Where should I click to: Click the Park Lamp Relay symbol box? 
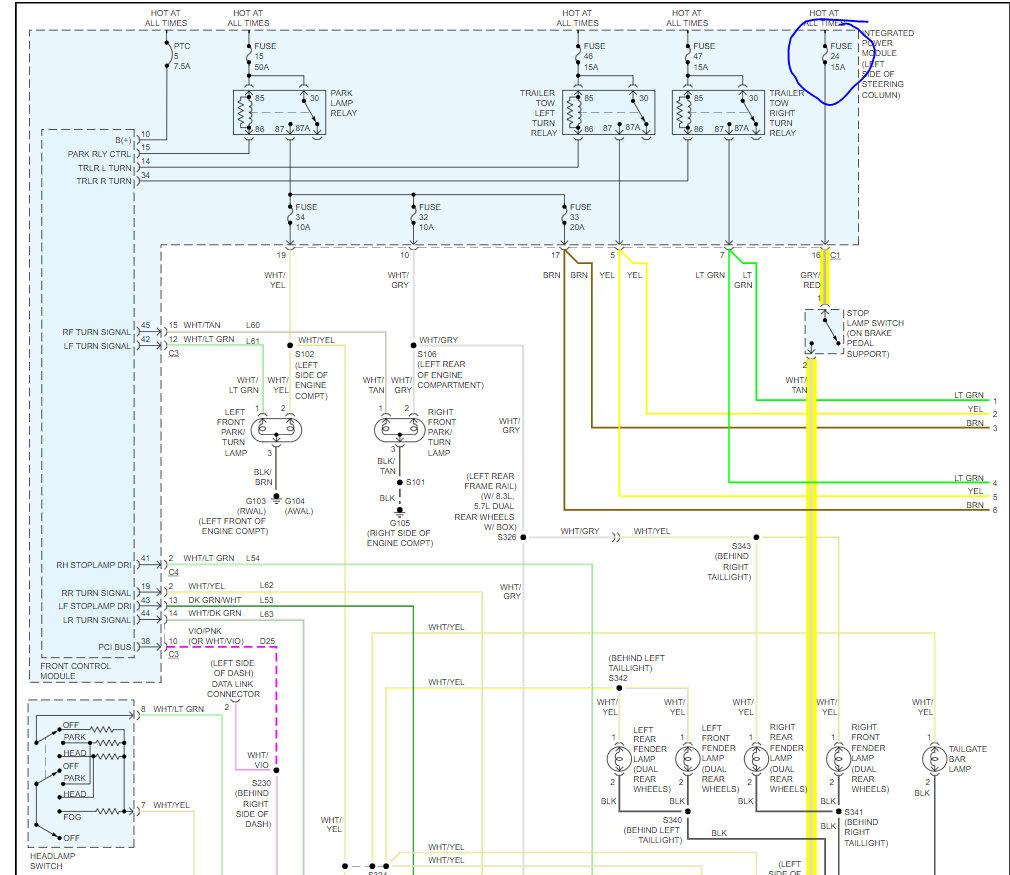coord(279,113)
